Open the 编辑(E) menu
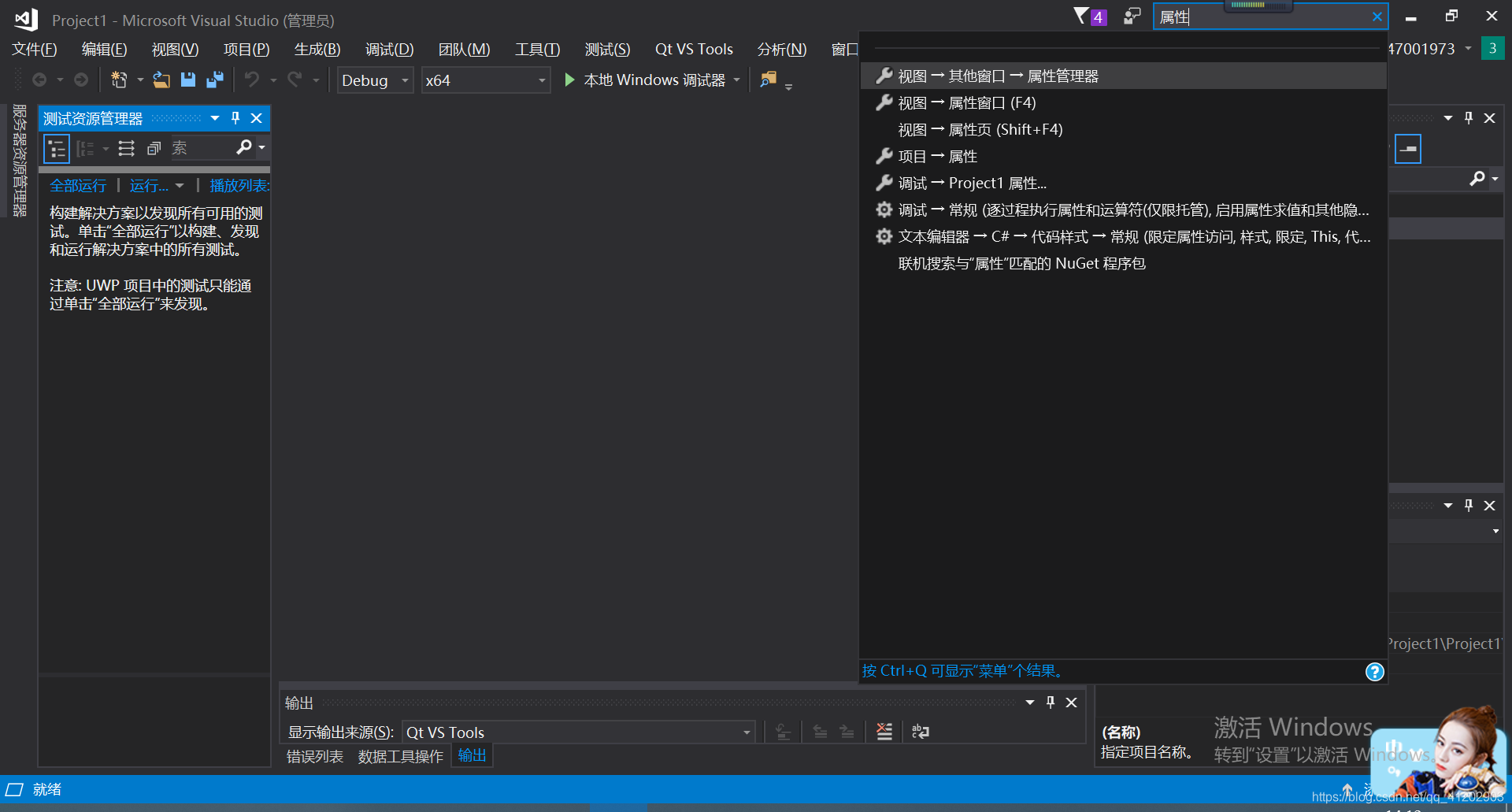 click(105, 50)
